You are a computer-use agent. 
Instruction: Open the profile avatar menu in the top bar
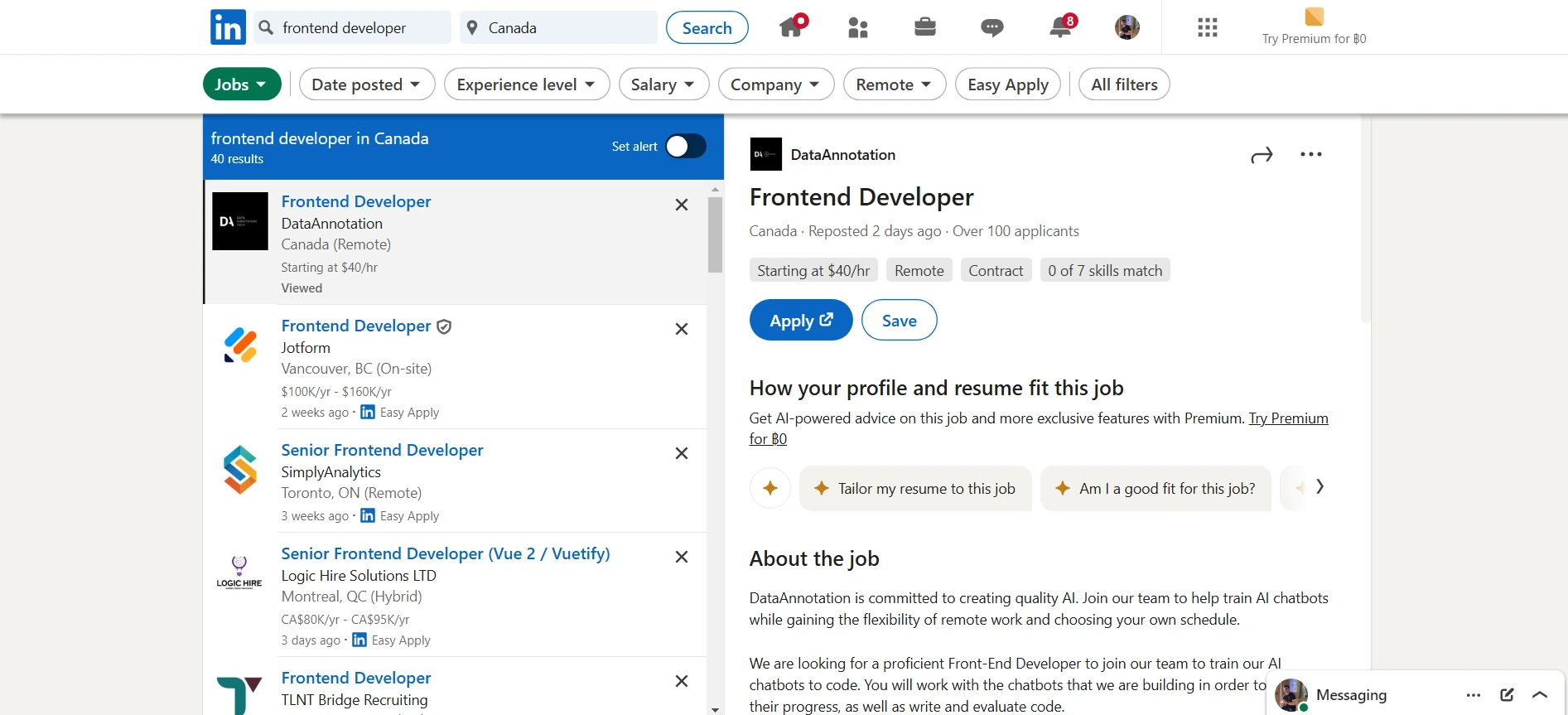coord(1127,27)
